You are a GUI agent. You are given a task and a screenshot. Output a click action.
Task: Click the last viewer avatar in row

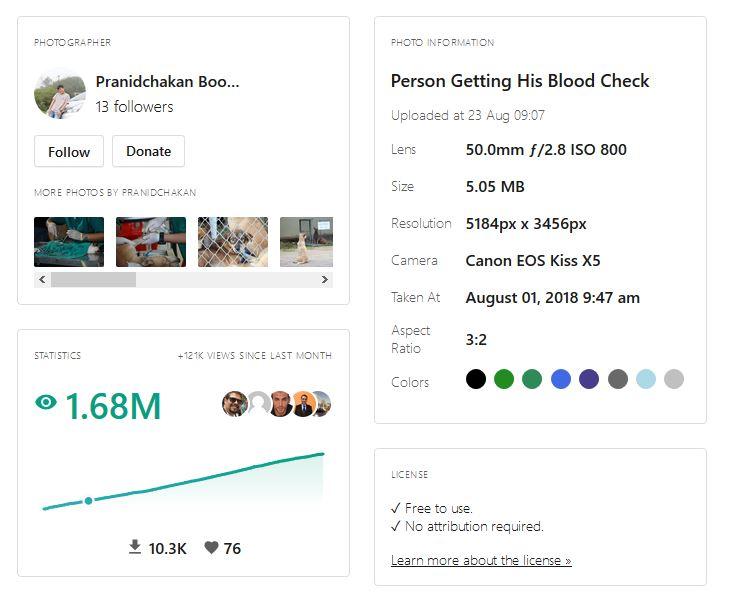321,404
